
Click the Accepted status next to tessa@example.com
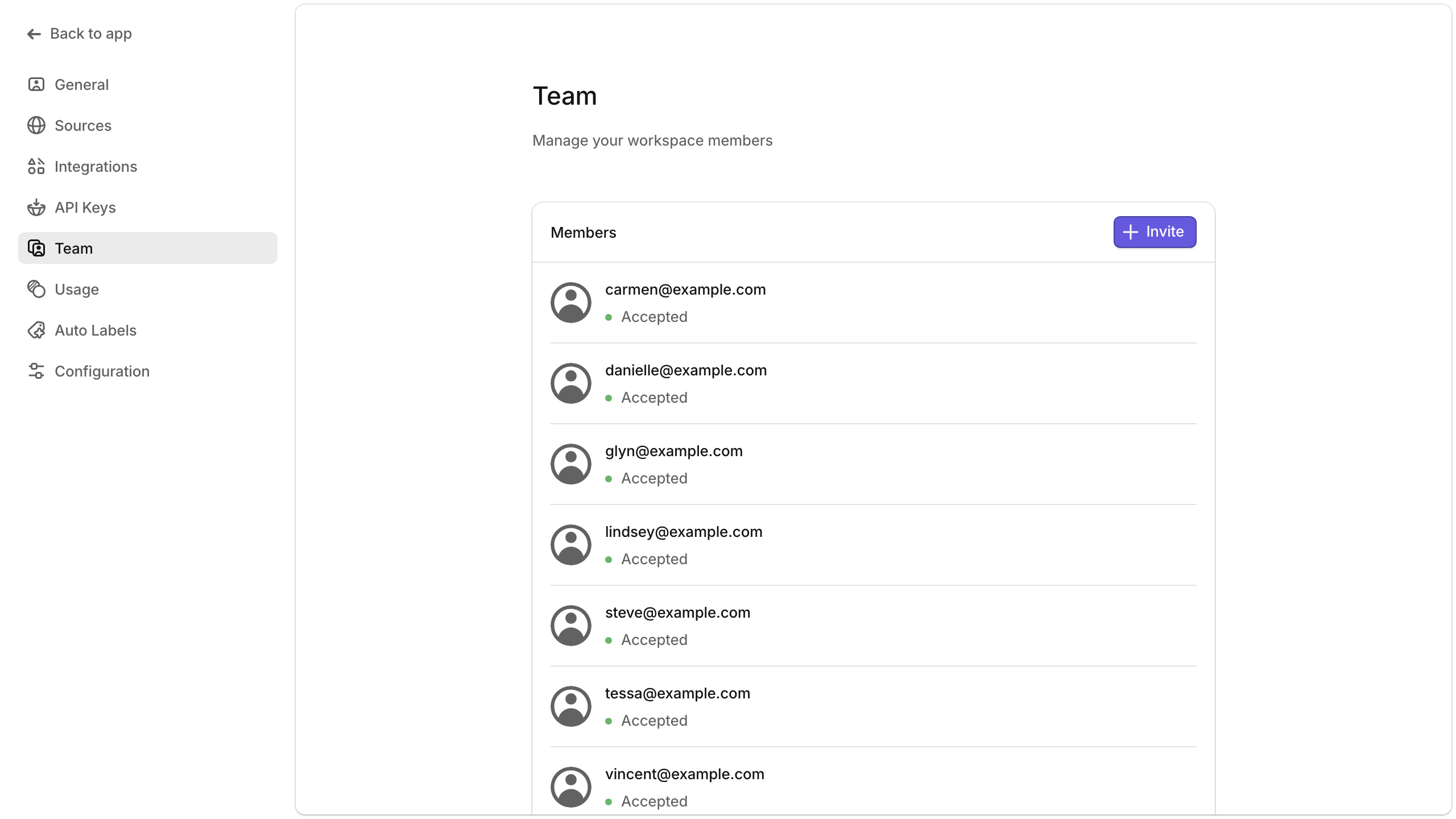click(654, 720)
